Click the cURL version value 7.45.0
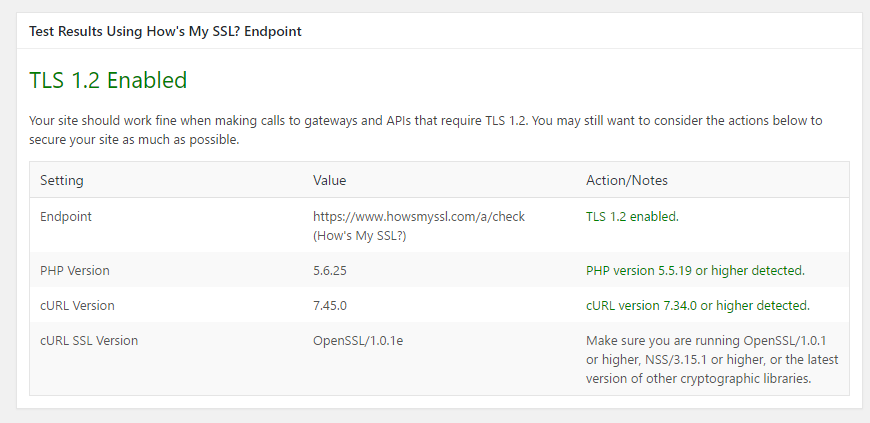Image resolution: width=870 pixels, height=423 pixels. (332, 306)
